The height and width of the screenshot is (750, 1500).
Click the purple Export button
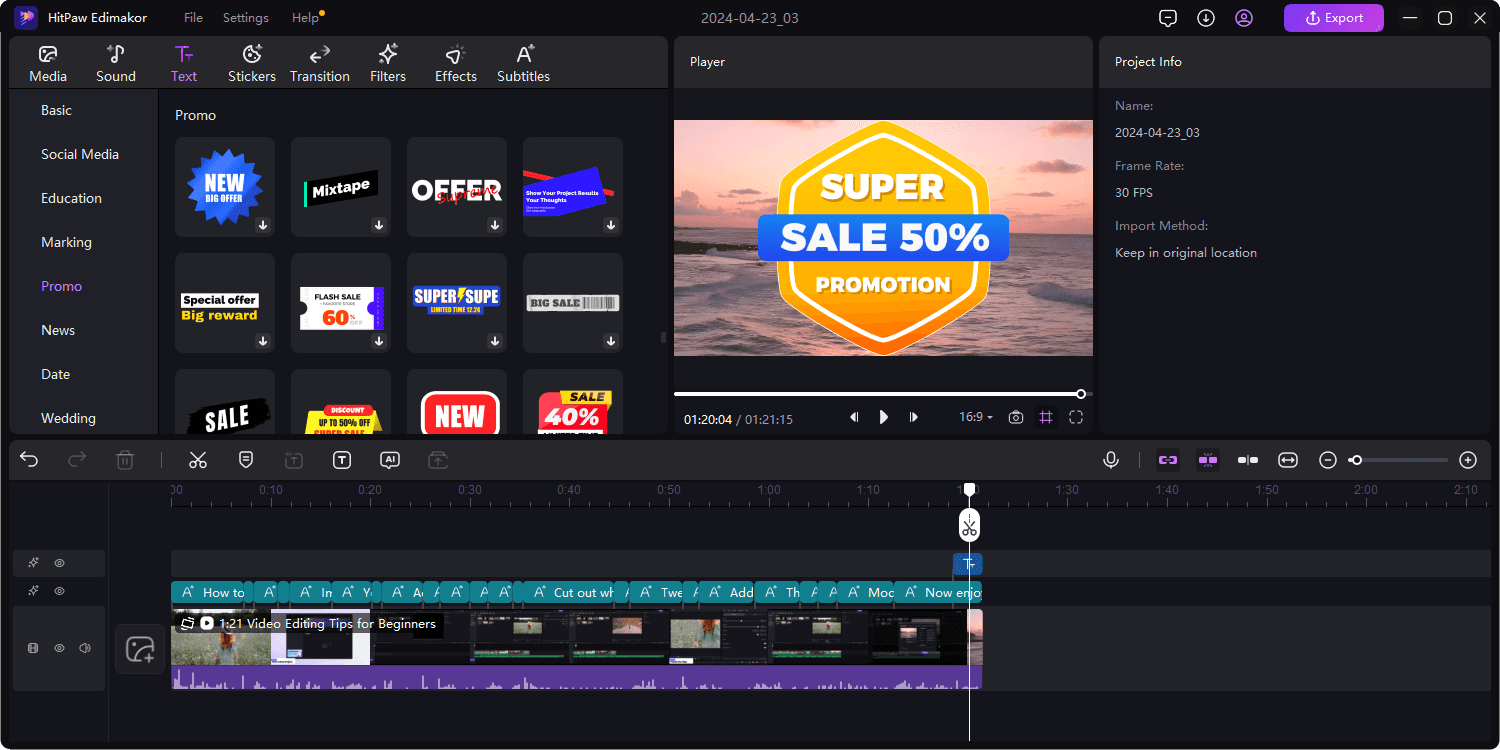click(x=1334, y=18)
